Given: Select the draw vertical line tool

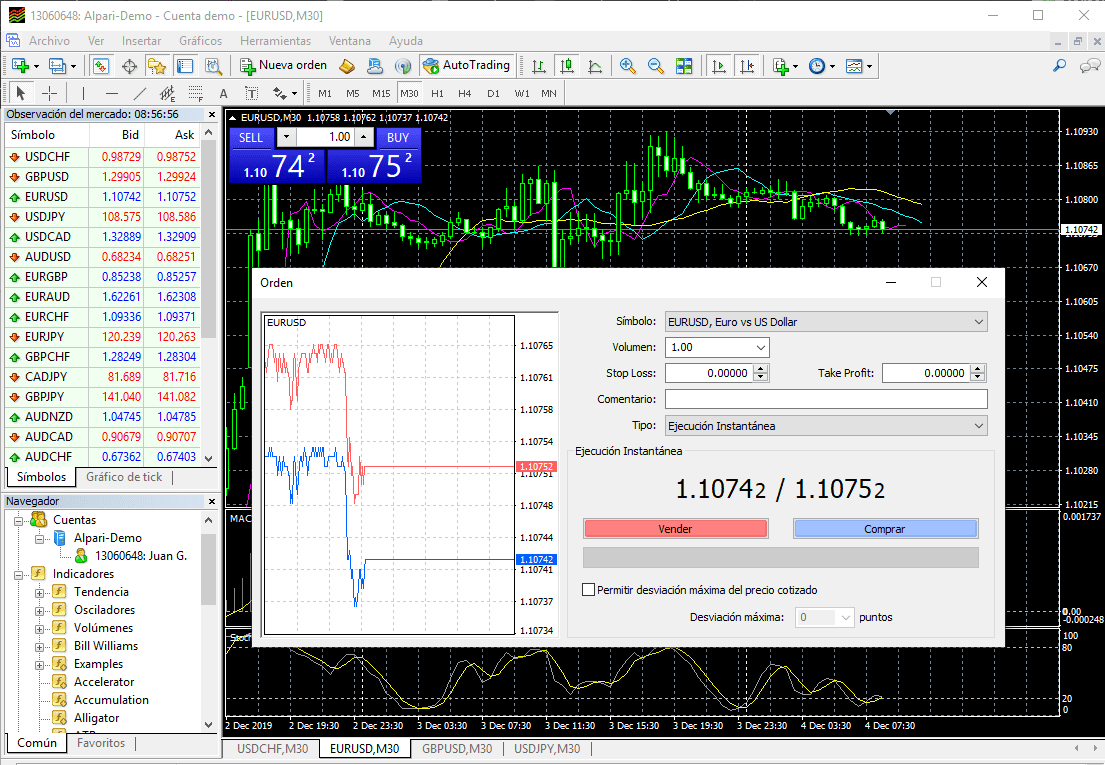Looking at the screenshot, I should coord(84,93).
